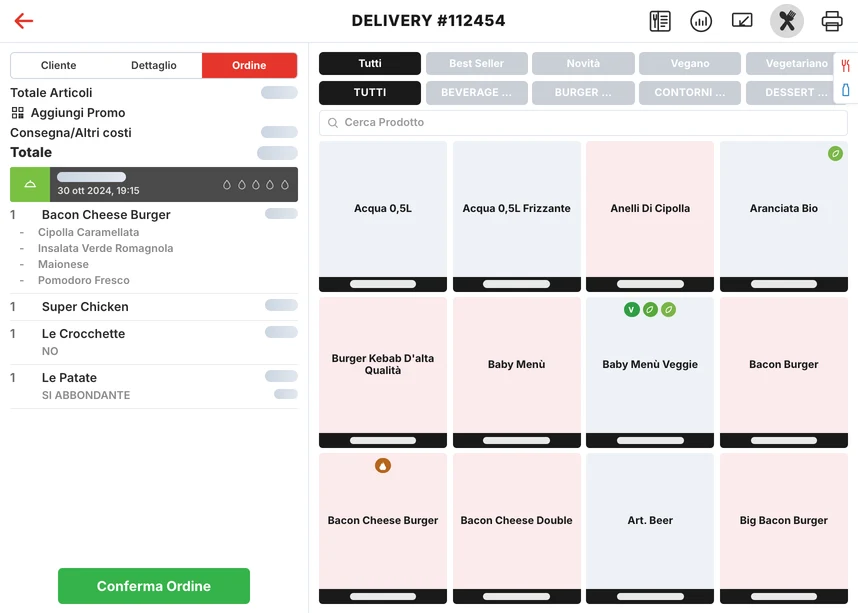The image size is (858, 613).
Task: Add Bacon Cheese Double product
Action: pyautogui.click(x=517, y=528)
